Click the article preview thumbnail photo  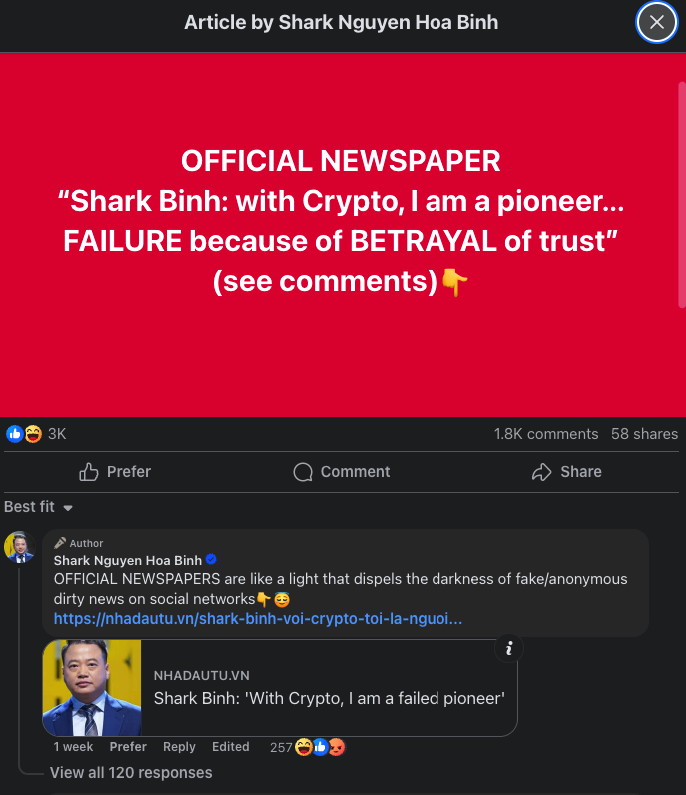click(x=92, y=688)
